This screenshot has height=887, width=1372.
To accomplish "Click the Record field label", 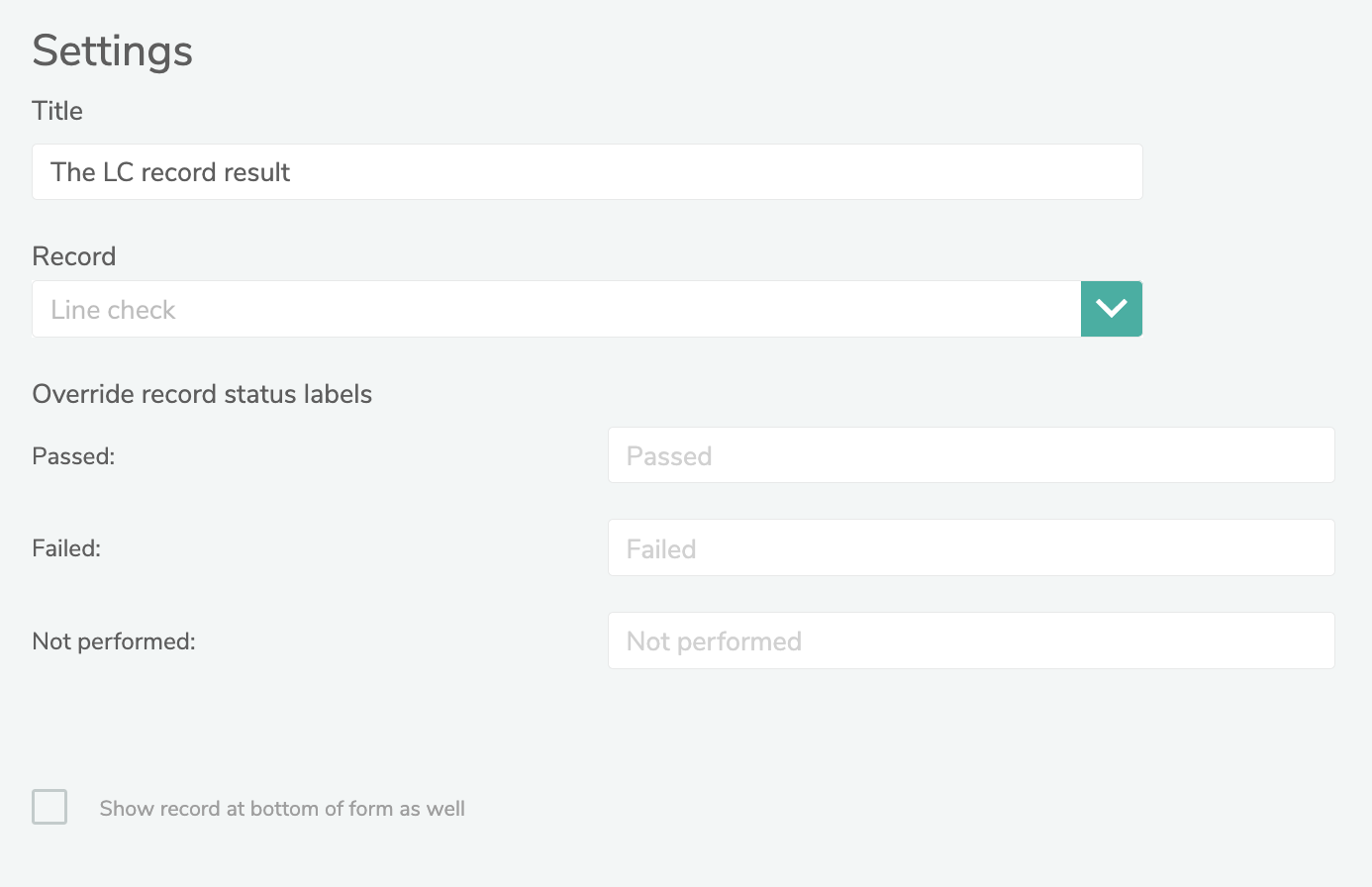I will [74, 256].
